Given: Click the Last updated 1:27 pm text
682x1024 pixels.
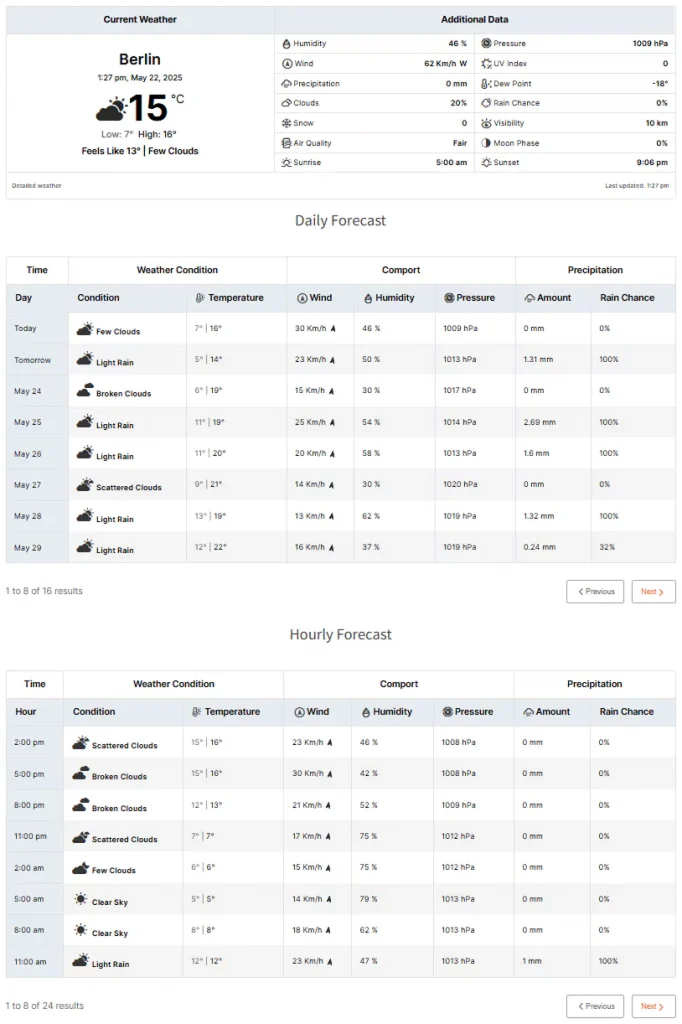Looking at the screenshot, I should pyautogui.click(x=637, y=185).
